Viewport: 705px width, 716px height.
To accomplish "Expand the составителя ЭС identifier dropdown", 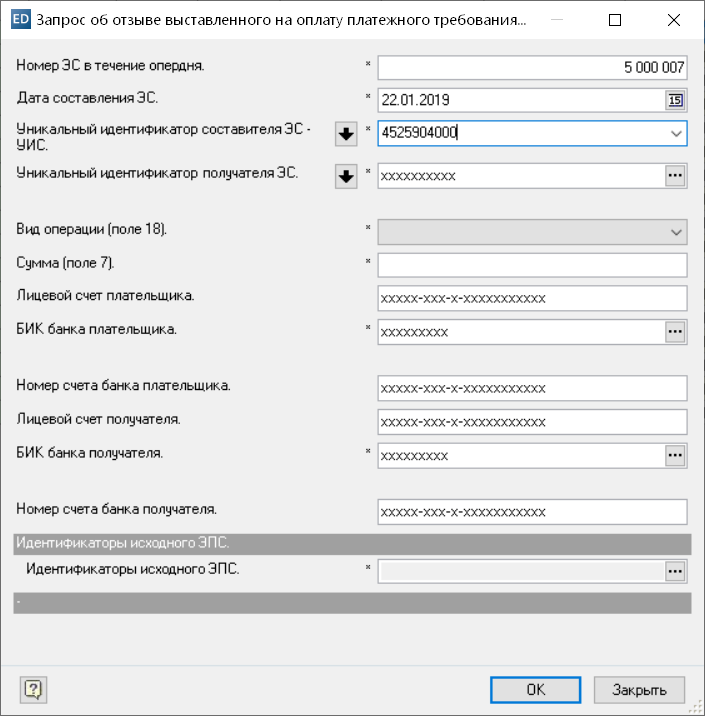I will [675, 133].
